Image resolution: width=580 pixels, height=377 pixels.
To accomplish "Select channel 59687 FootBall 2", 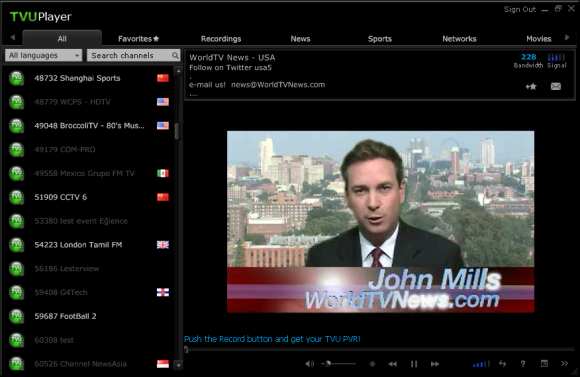I will 89,316.
